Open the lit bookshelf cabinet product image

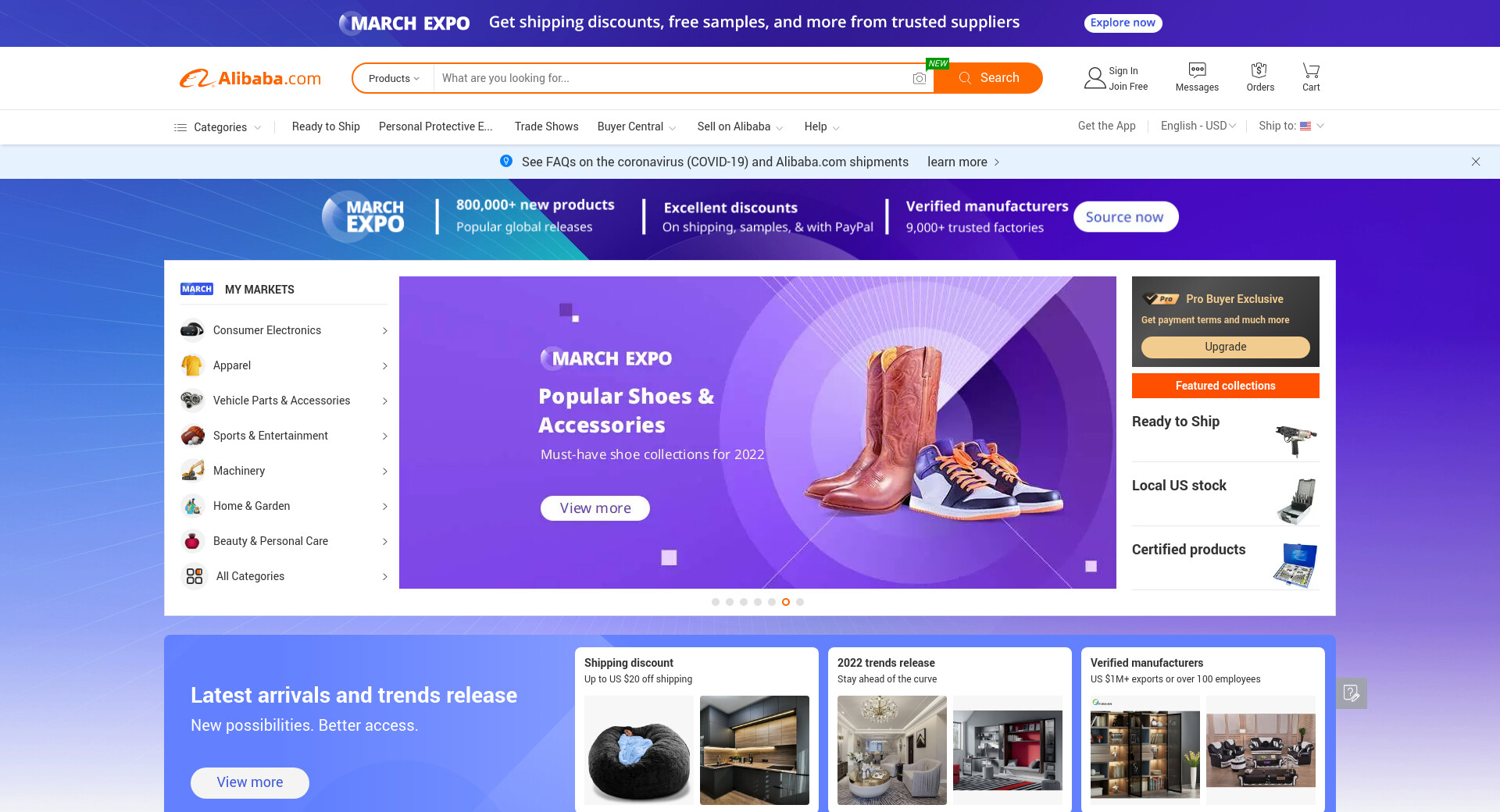(1145, 750)
